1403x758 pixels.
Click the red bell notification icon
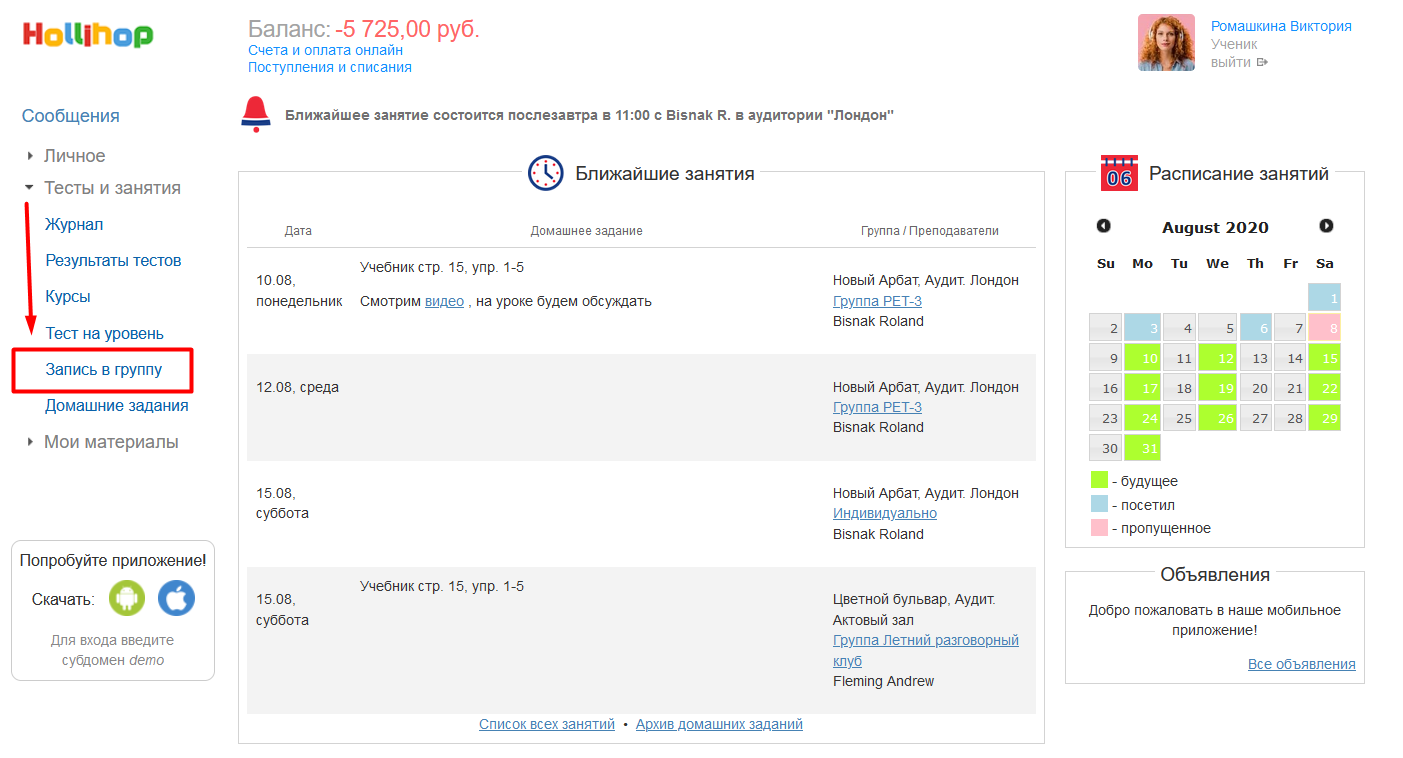pyautogui.click(x=256, y=114)
